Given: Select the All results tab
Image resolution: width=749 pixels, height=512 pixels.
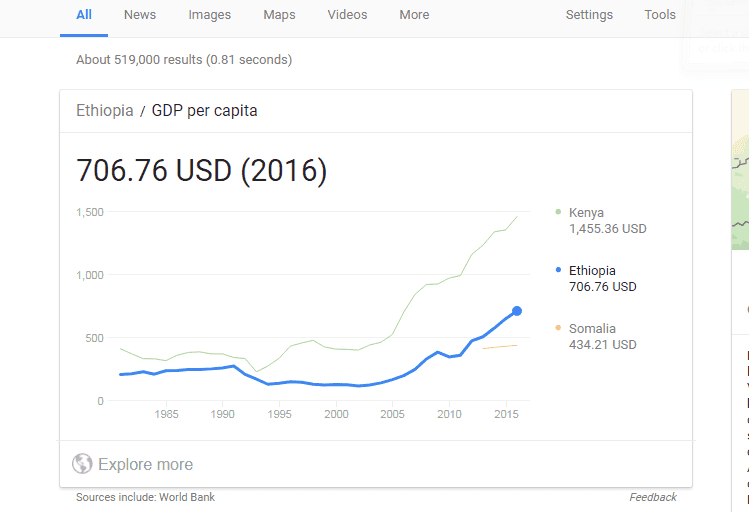Looking at the screenshot, I should point(84,15).
